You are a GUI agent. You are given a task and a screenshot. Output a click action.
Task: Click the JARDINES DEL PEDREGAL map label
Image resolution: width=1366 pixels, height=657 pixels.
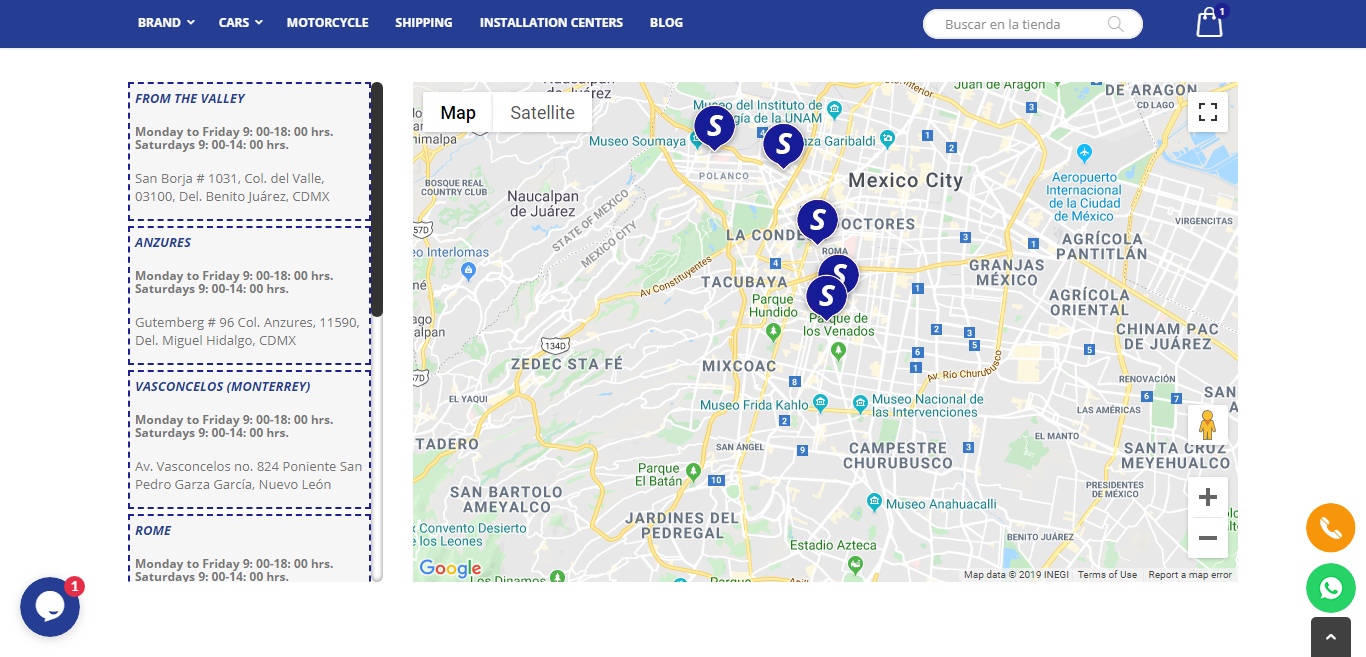(682, 525)
